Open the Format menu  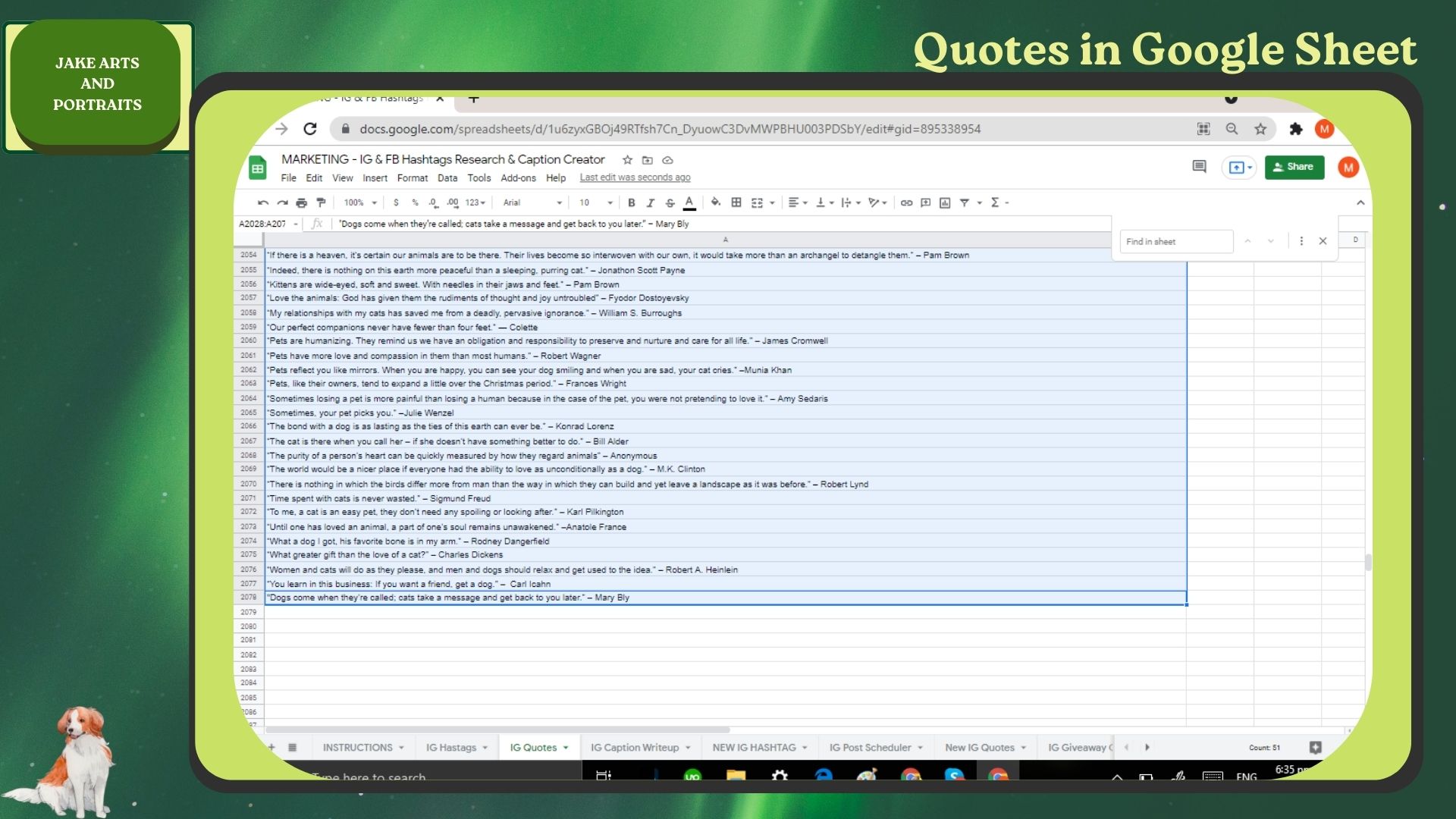click(x=412, y=178)
